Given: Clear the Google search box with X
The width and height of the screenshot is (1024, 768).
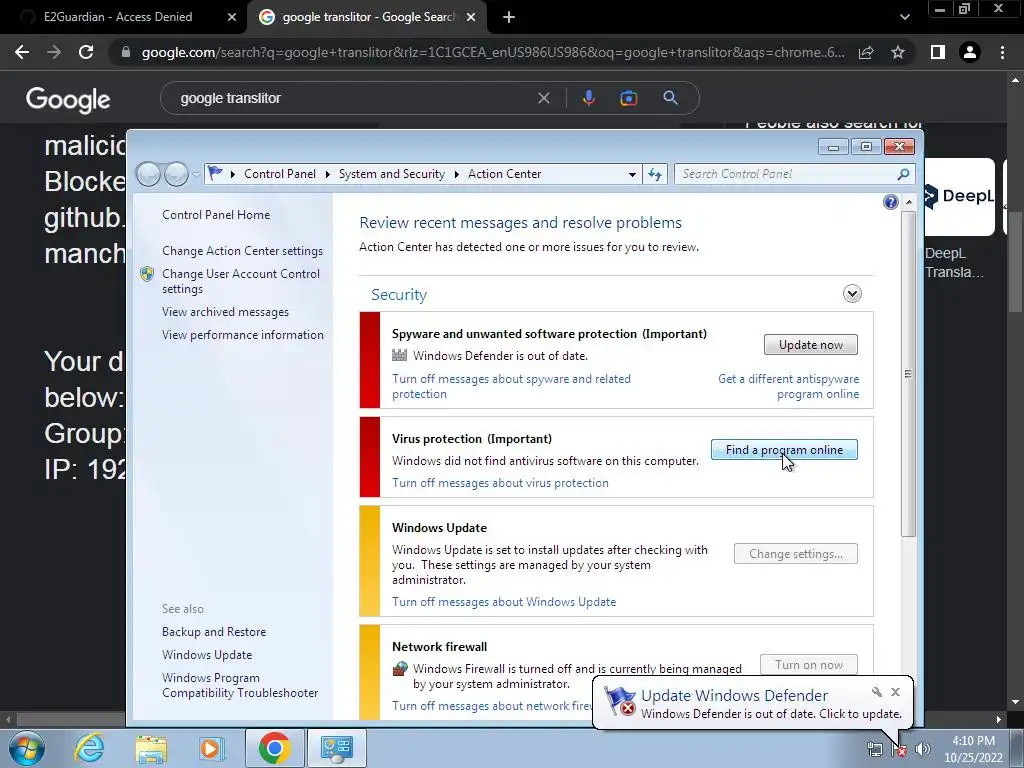Looking at the screenshot, I should [543, 99].
